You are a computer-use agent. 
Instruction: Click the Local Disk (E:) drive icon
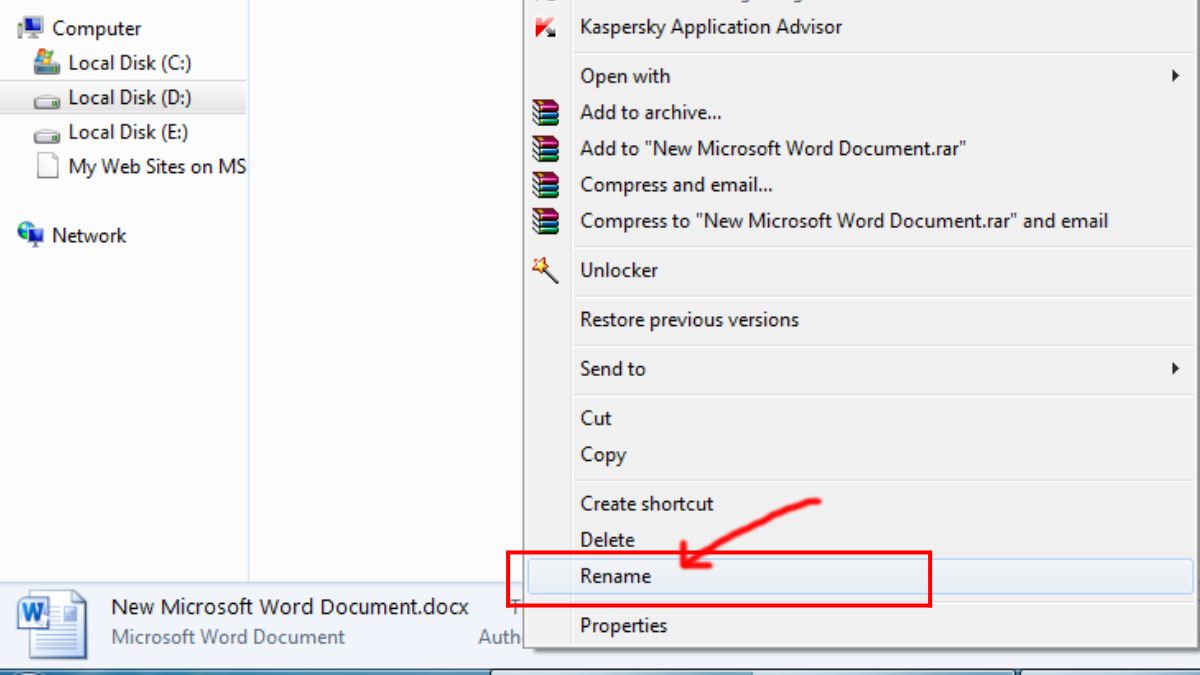point(47,134)
